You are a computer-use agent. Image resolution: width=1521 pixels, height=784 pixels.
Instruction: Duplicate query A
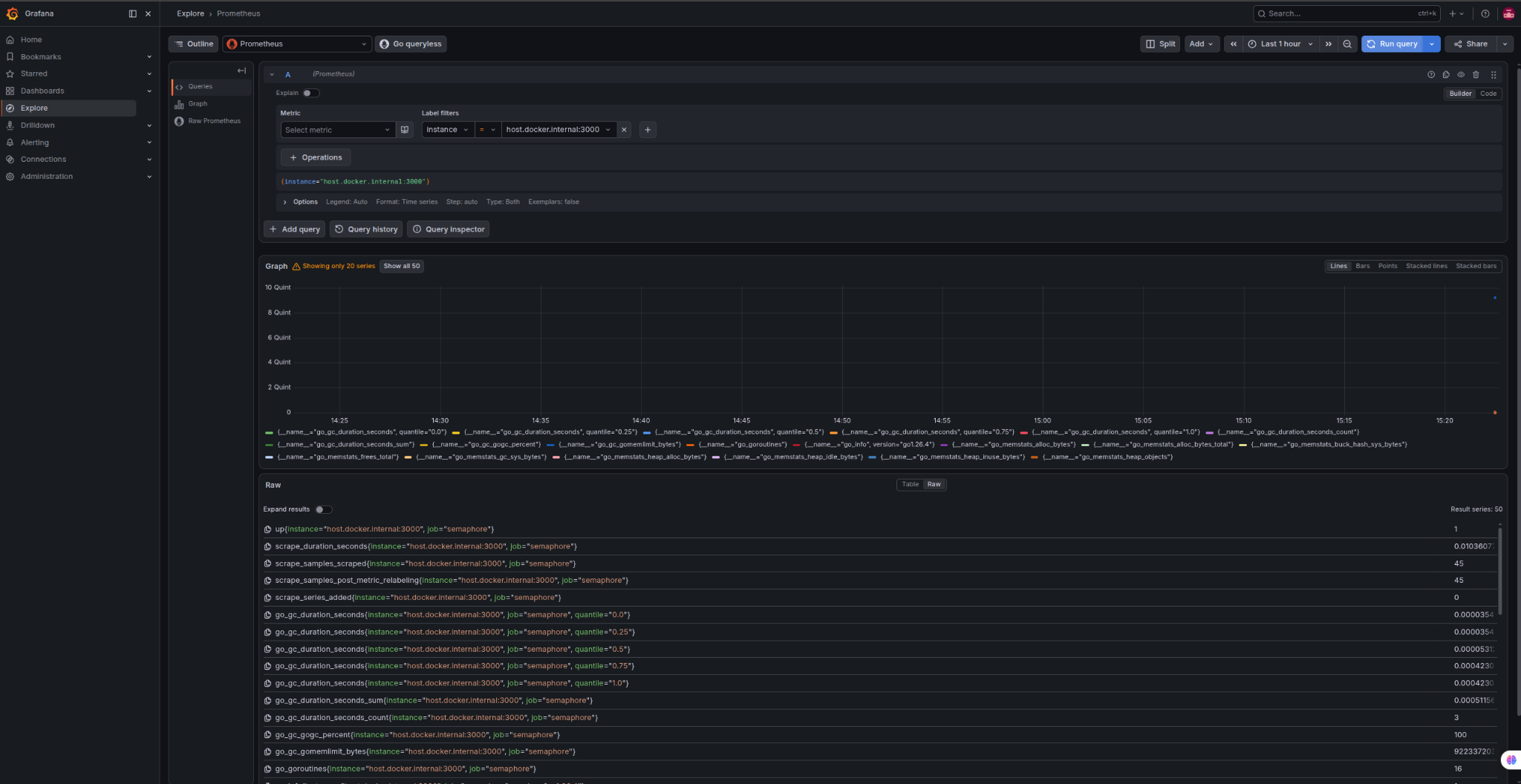[1446, 74]
